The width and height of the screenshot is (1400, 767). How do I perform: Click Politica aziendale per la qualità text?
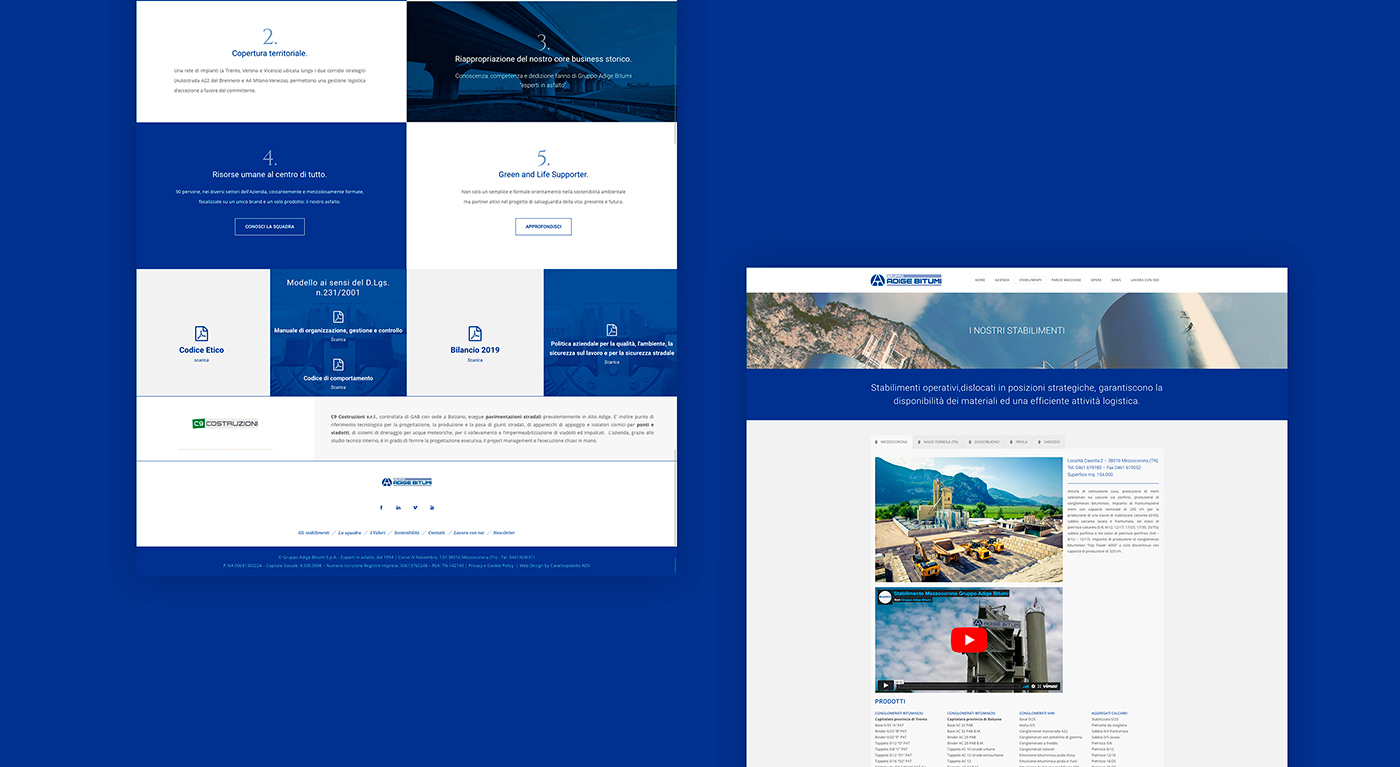[612, 348]
